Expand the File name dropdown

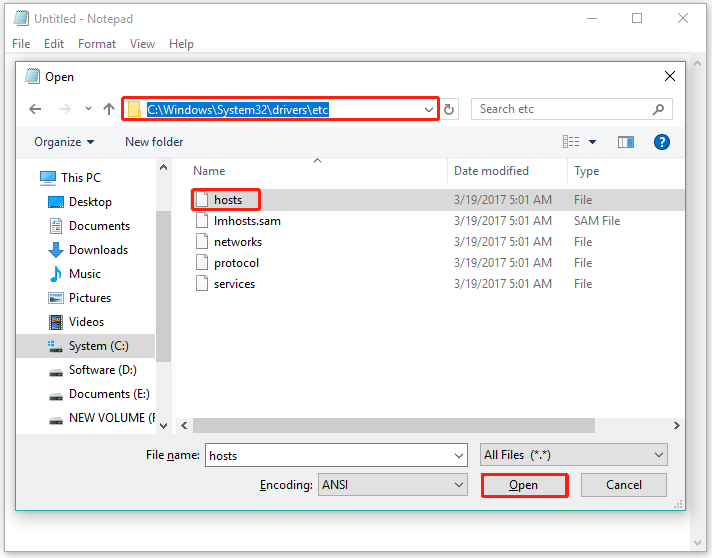click(x=459, y=456)
